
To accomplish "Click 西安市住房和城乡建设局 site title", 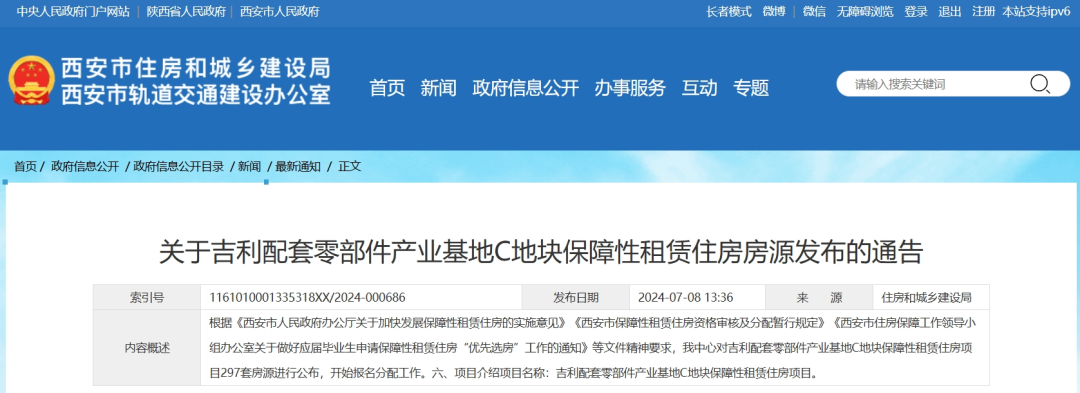I will pos(196,68).
